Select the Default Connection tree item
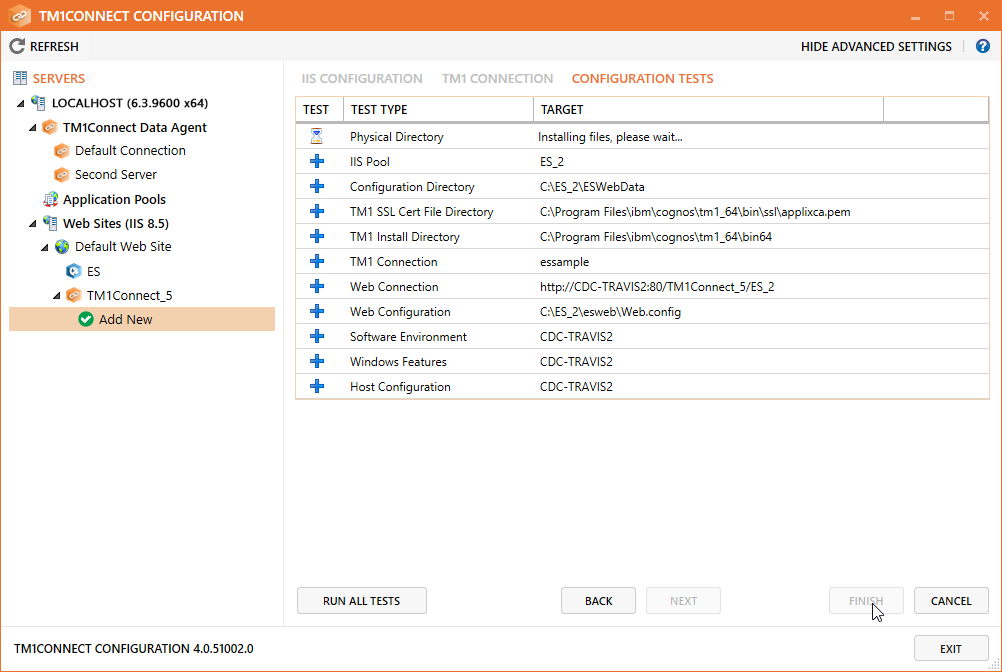Image resolution: width=1002 pixels, height=672 pixels. coord(130,151)
